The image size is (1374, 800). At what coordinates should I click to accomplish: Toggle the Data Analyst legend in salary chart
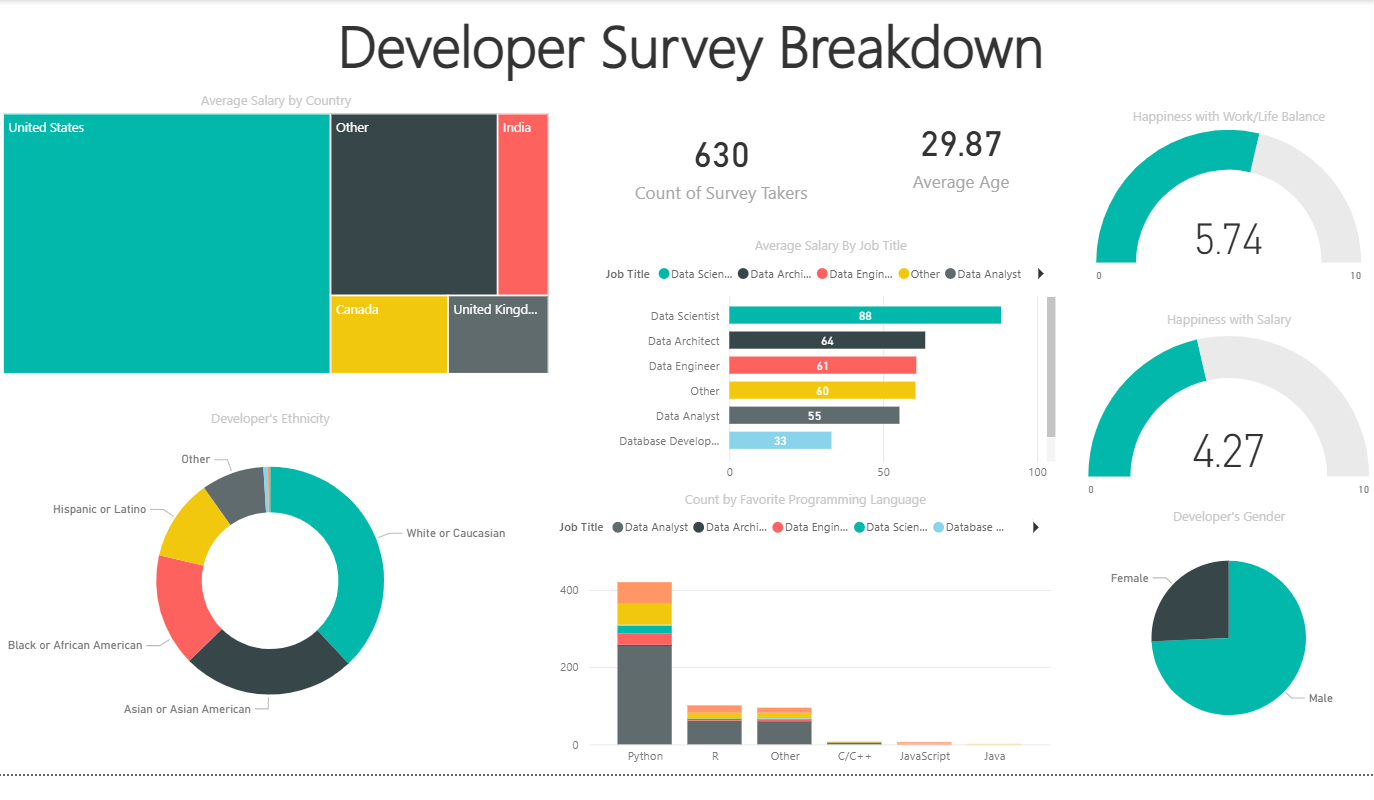tap(948, 273)
